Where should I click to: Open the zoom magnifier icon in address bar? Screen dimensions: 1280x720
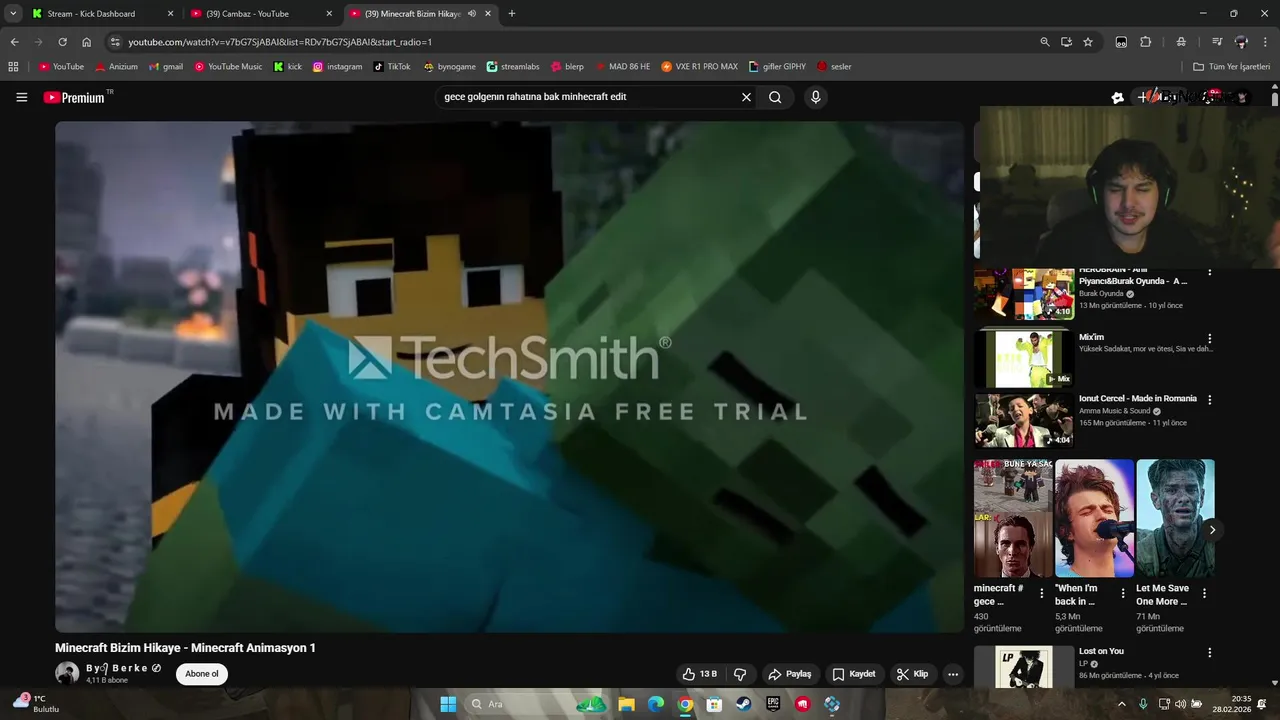1045,42
